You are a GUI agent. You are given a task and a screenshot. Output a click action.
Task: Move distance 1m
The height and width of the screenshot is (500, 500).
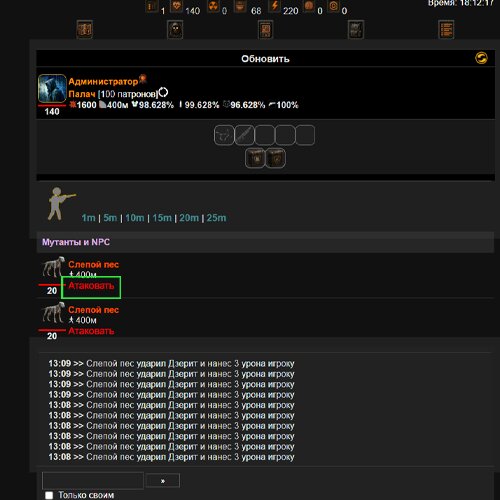coord(88,218)
